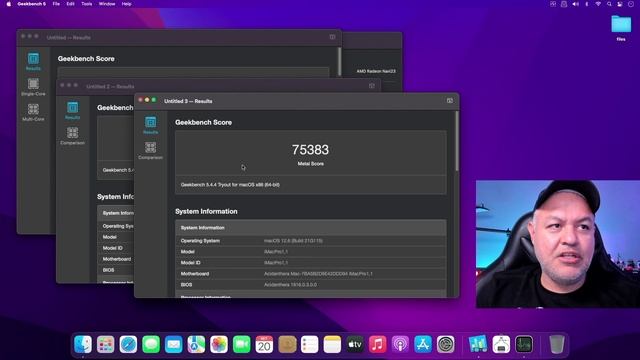Open the Help menu
640x360 pixels.
point(127,4)
